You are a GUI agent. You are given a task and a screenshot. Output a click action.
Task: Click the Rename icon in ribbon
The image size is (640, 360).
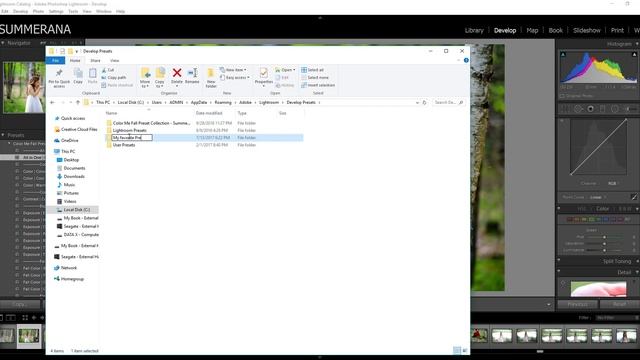pos(192,73)
